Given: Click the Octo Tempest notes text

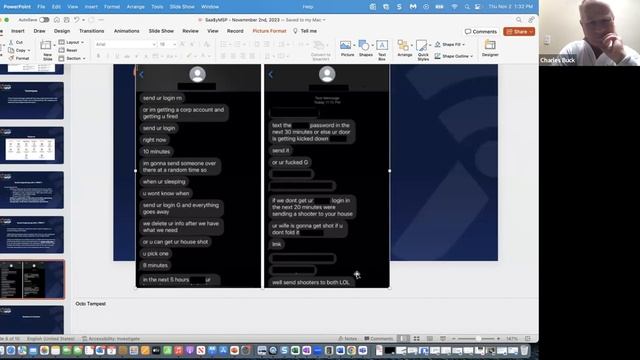Looking at the screenshot, I should coord(91,304).
